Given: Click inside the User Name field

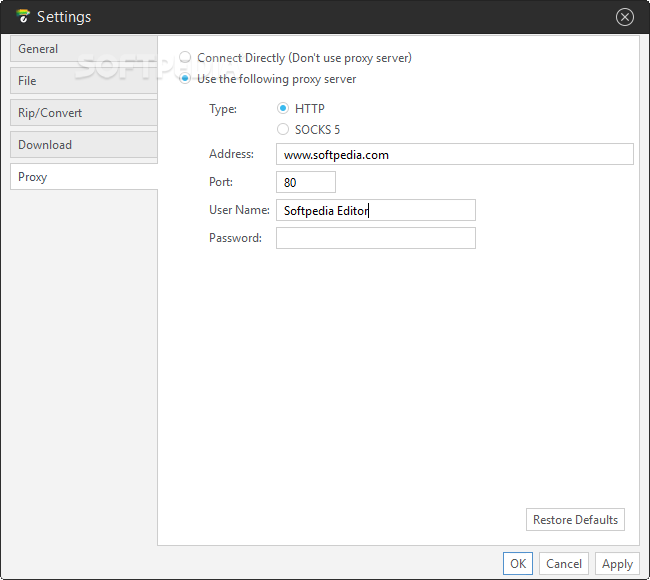Looking at the screenshot, I should [x=376, y=210].
